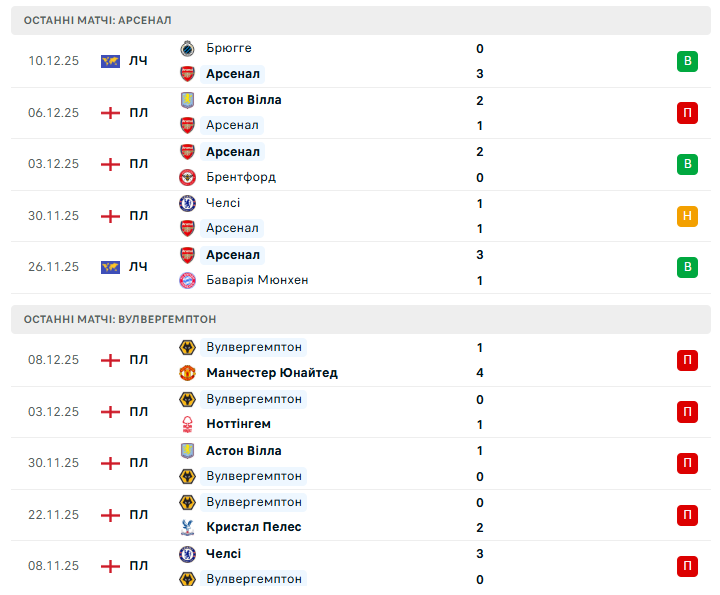
Task: Click the red loss badge for 06.12.25 match
Action: pyautogui.click(x=687, y=113)
